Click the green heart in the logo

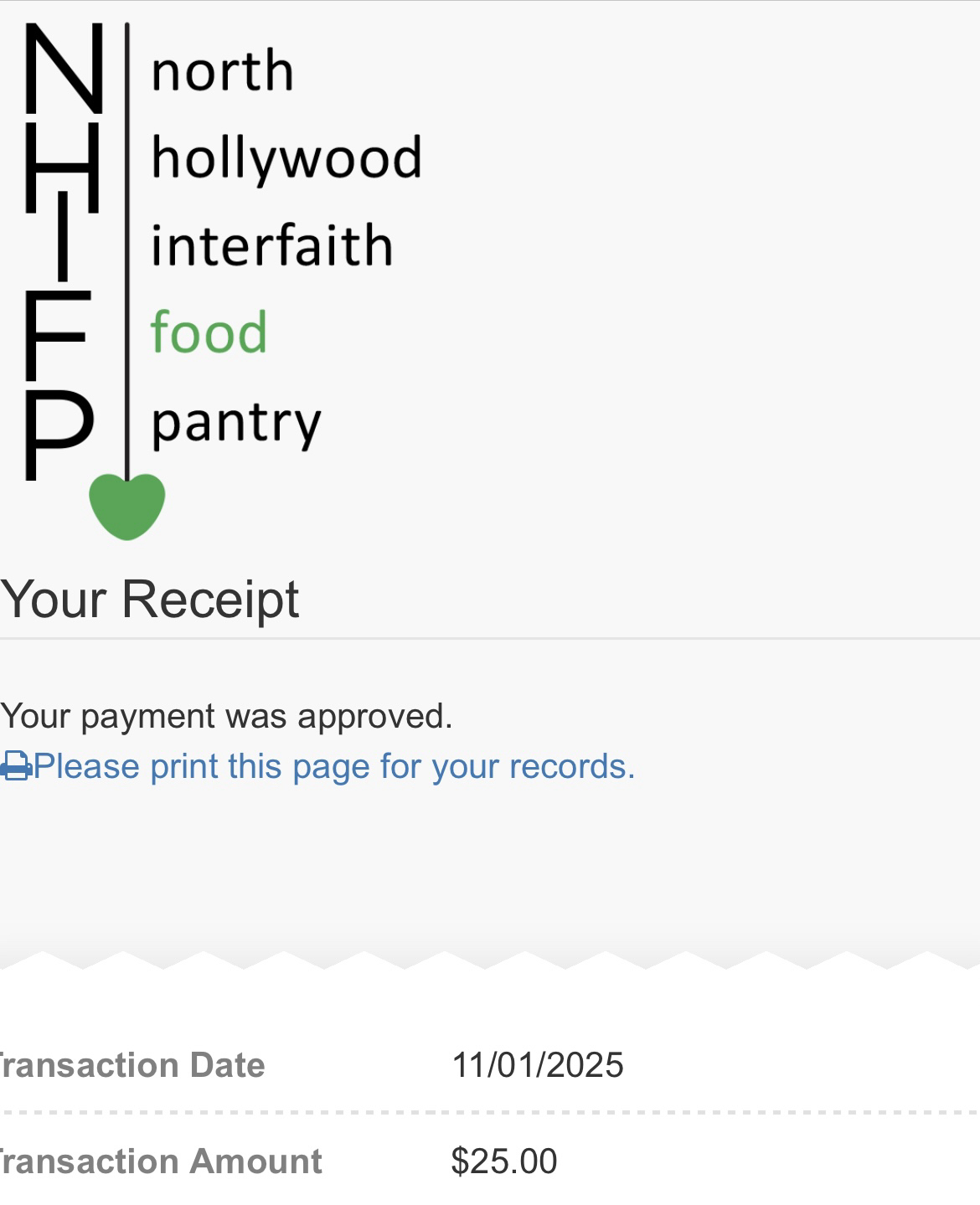click(126, 505)
